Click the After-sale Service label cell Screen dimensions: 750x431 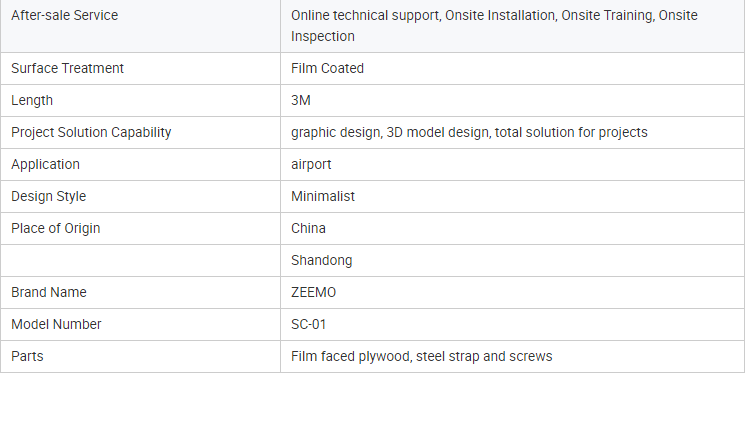point(64,16)
